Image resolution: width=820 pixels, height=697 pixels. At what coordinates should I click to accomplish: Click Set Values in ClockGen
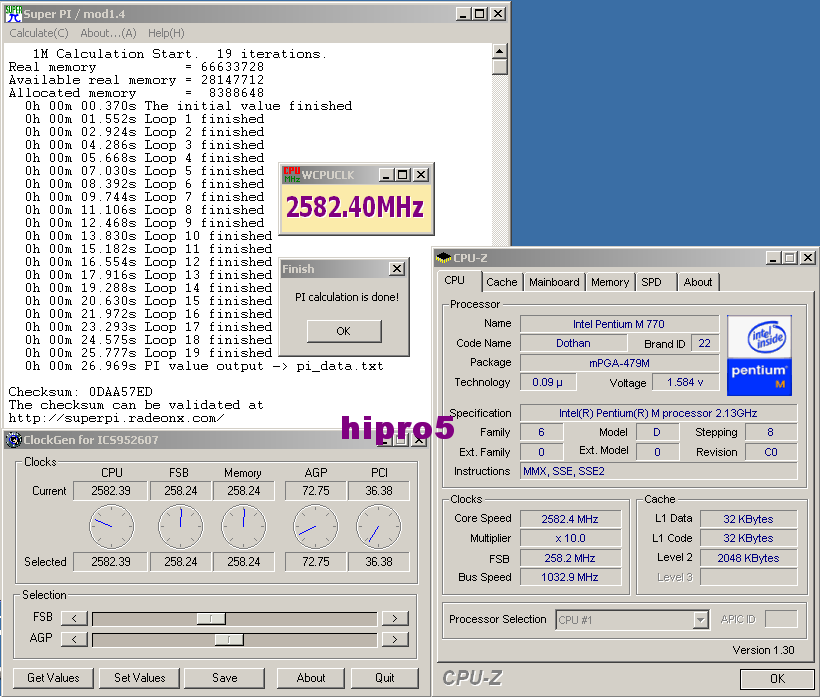(x=140, y=678)
